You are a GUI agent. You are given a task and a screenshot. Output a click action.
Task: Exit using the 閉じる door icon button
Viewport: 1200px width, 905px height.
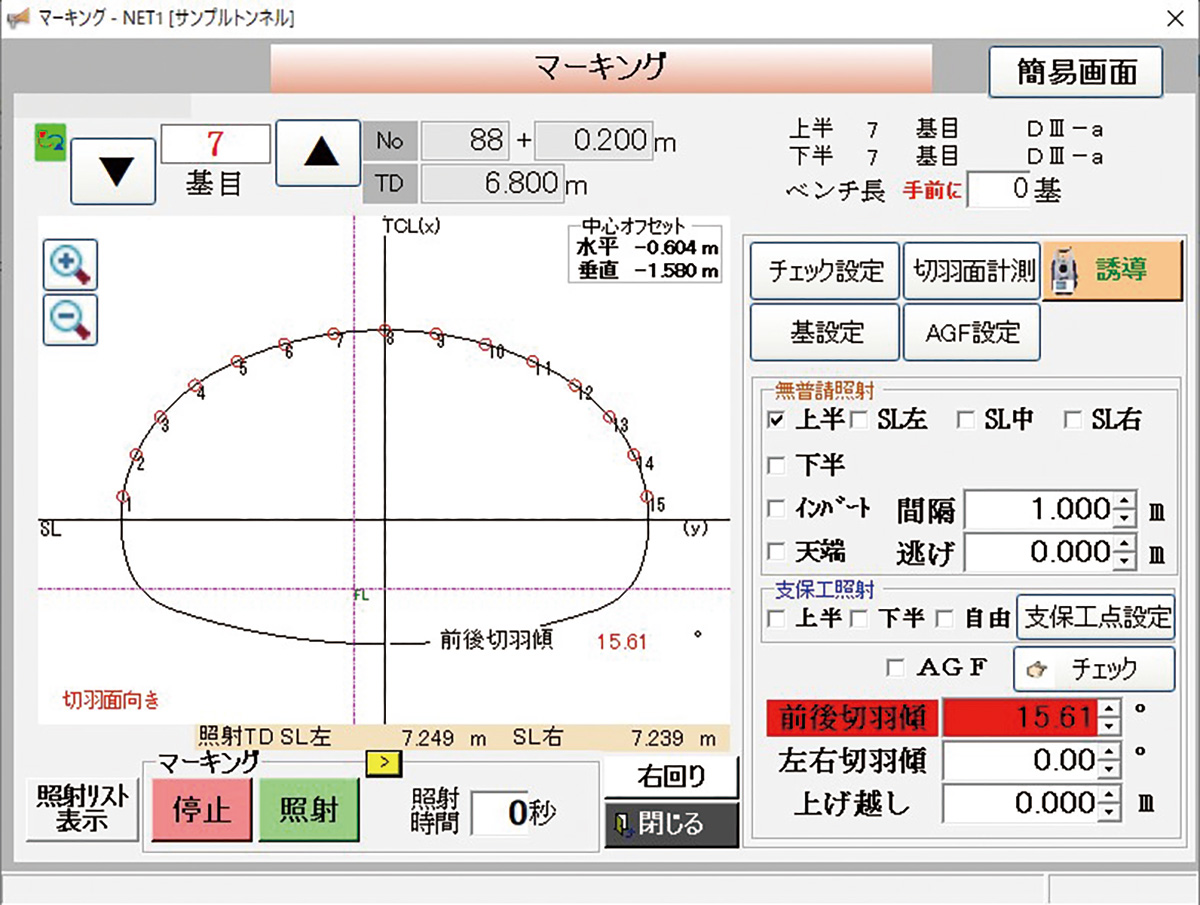click(671, 825)
